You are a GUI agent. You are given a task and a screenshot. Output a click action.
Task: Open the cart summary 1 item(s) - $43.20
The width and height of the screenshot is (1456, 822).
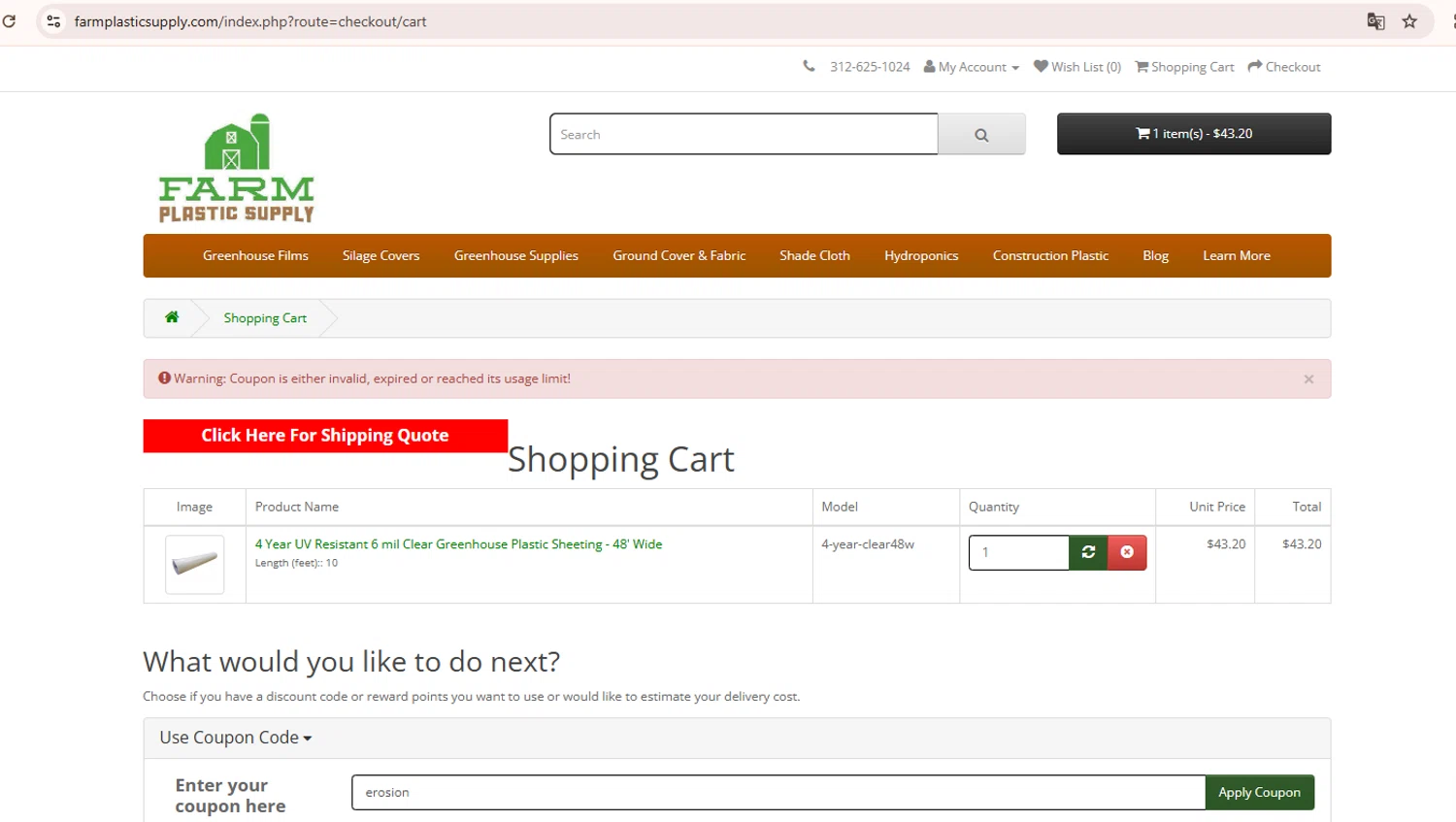(1194, 134)
